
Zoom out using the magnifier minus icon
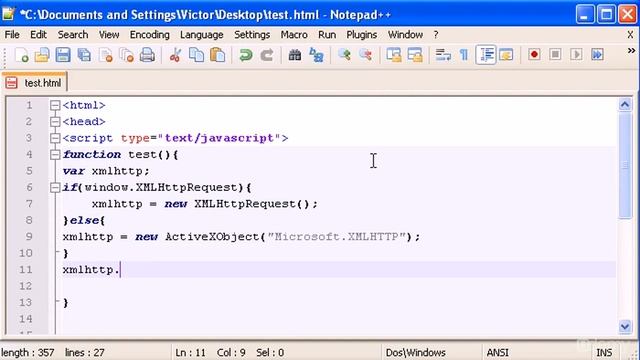pyautogui.click(x=366, y=55)
